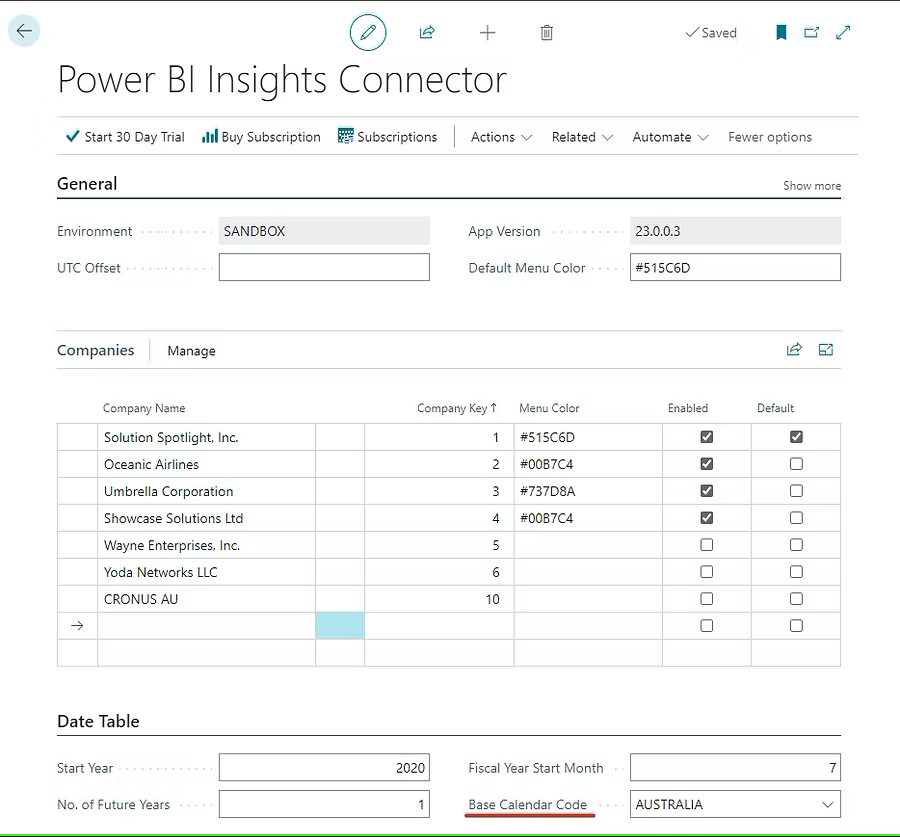
Task: Go back using the back arrow
Action: point(24,31)
